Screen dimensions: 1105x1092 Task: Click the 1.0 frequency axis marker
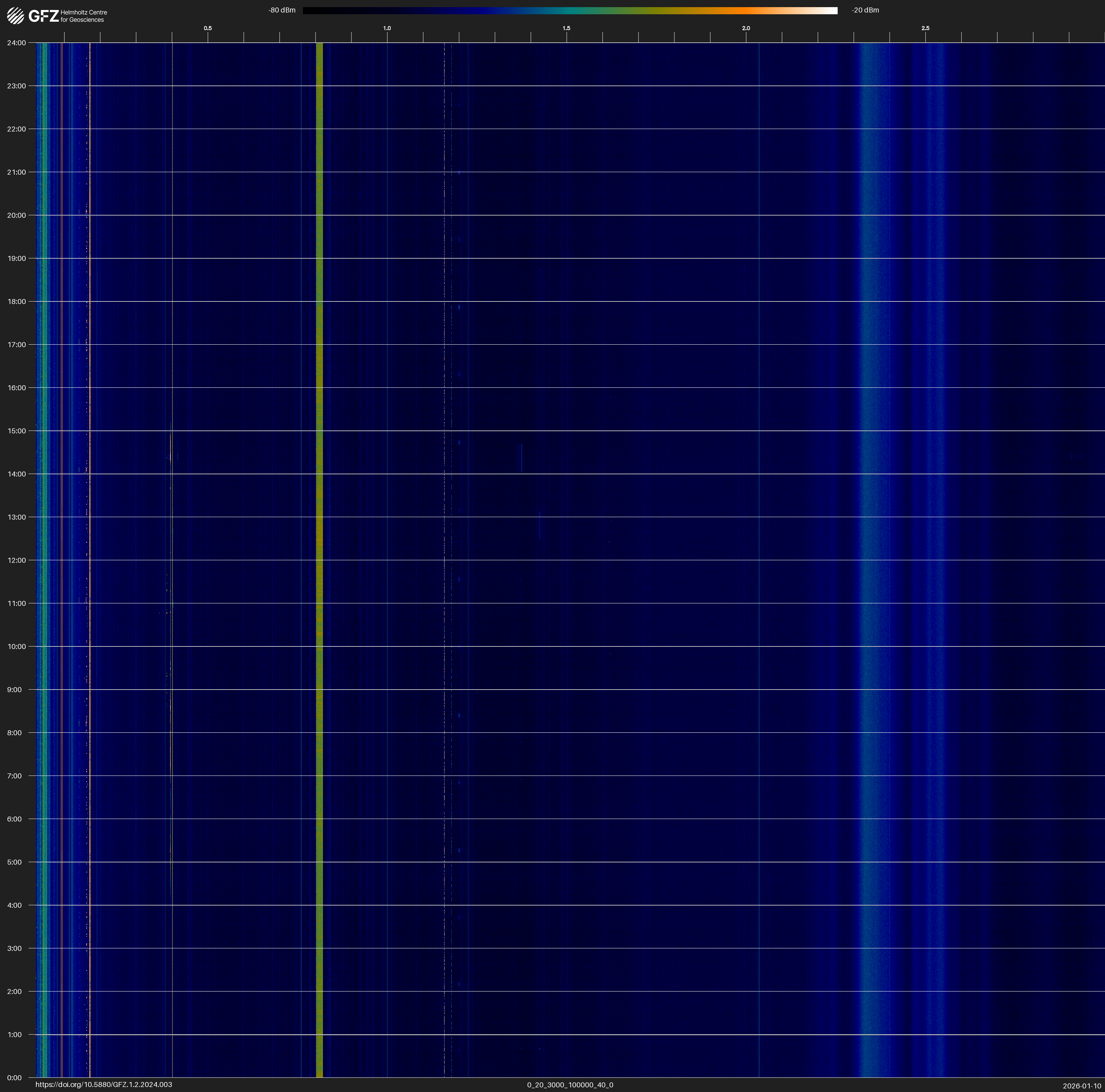[x=387, y=28]
